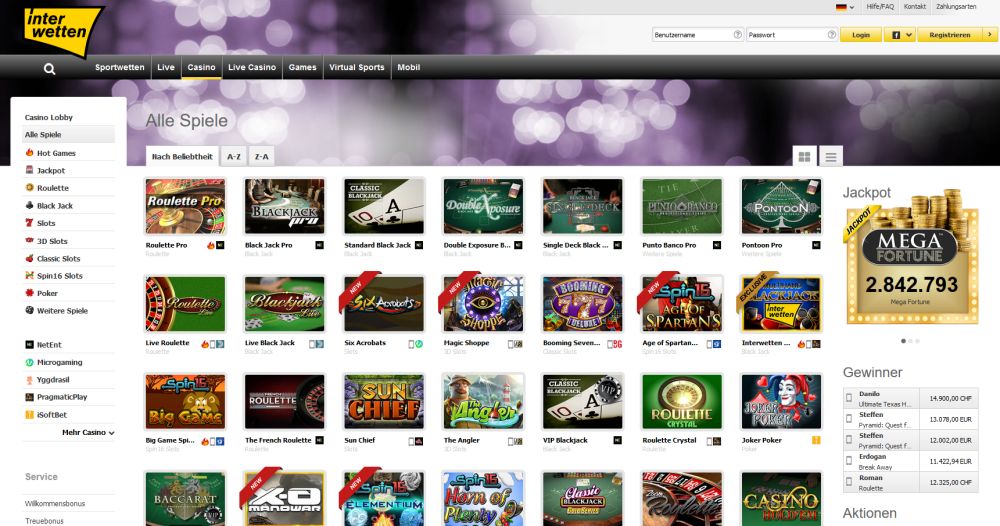Launch The Angler game
1000x526 pixels.
(x=483, y=402)
